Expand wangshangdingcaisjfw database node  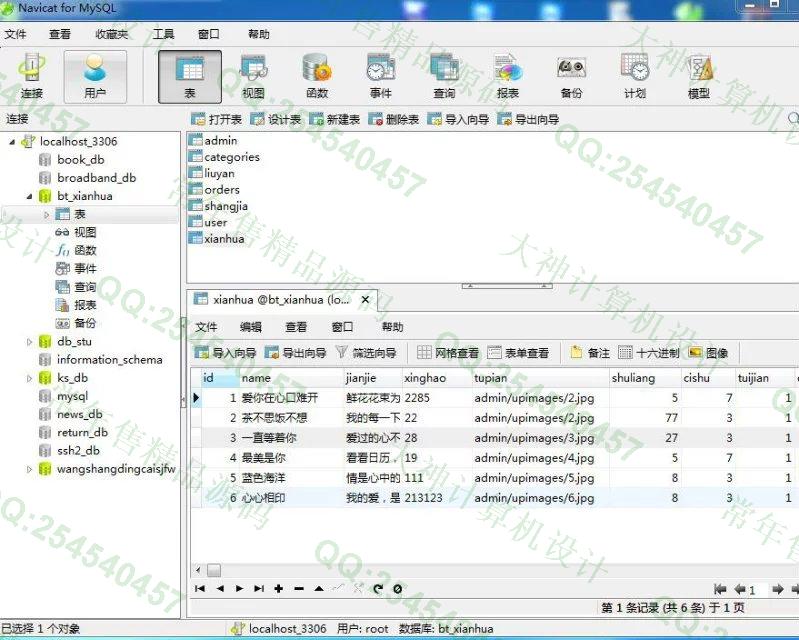tap(29, 469)
